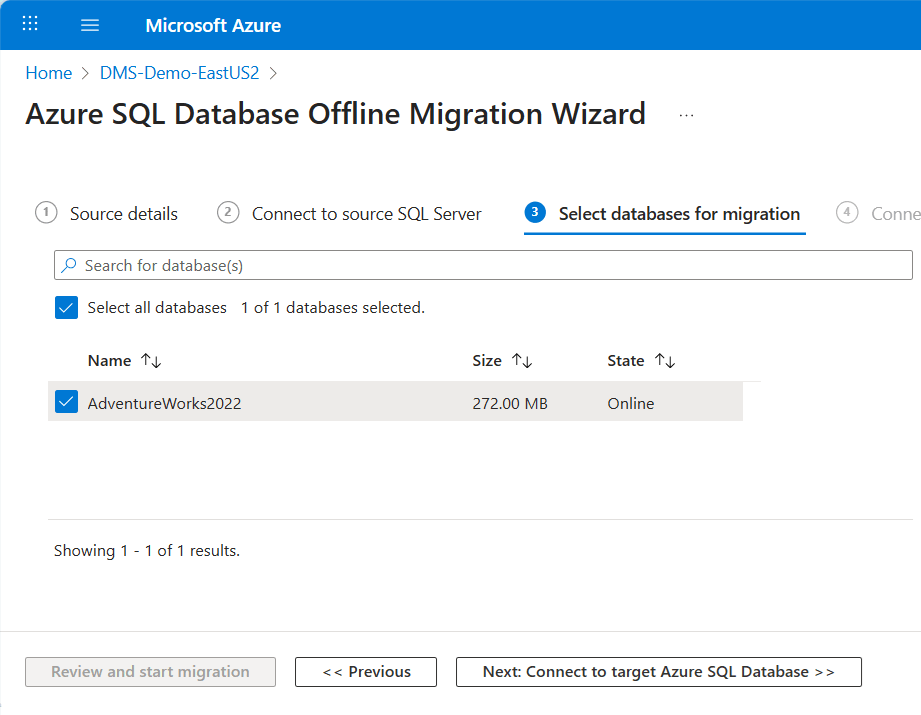Click the step 4 circle indicator
The image size is (921, 715).
[846, 212]
